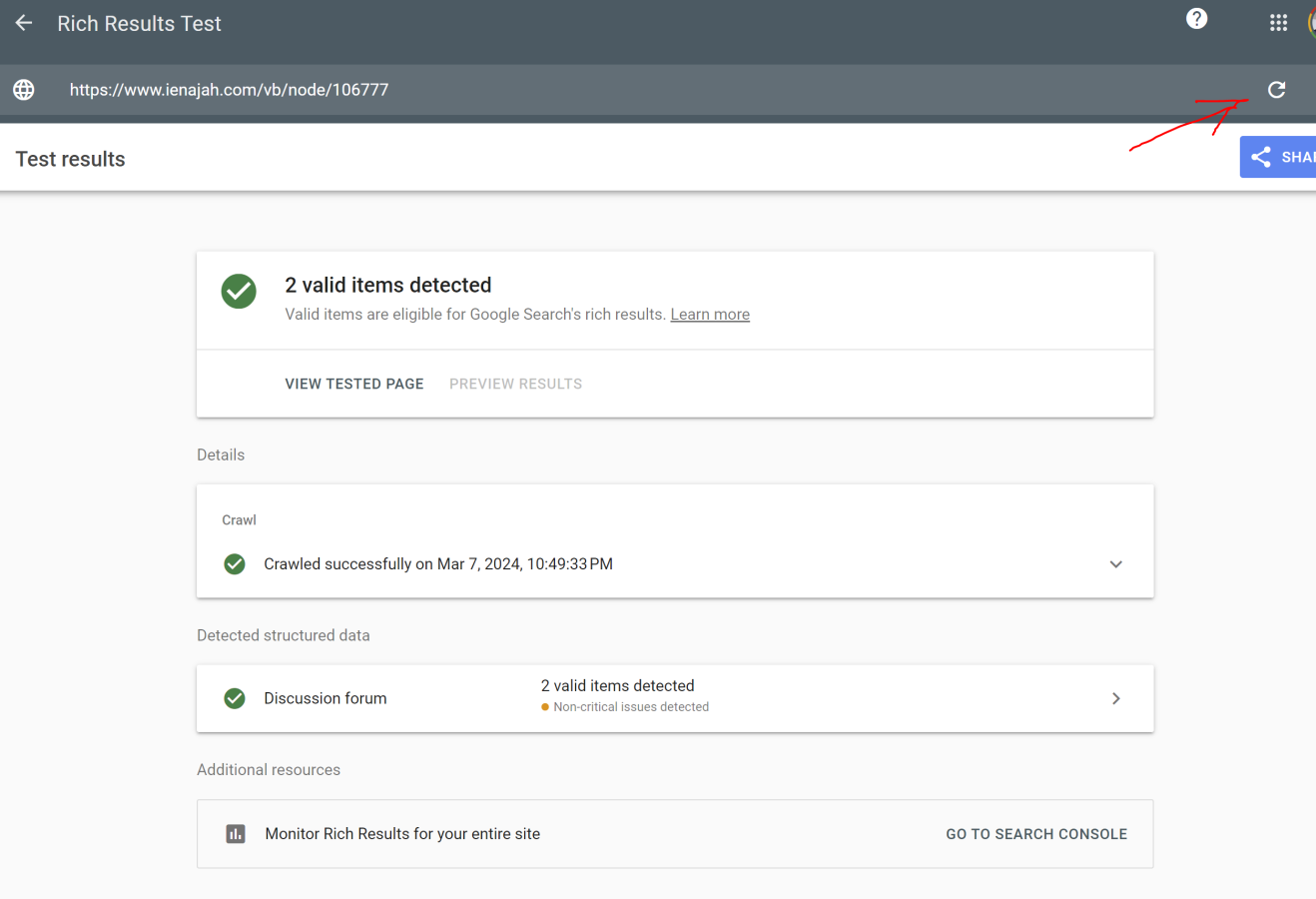Click the bar chart icon beside Monitor Rich Results

(x=236, y=834)
